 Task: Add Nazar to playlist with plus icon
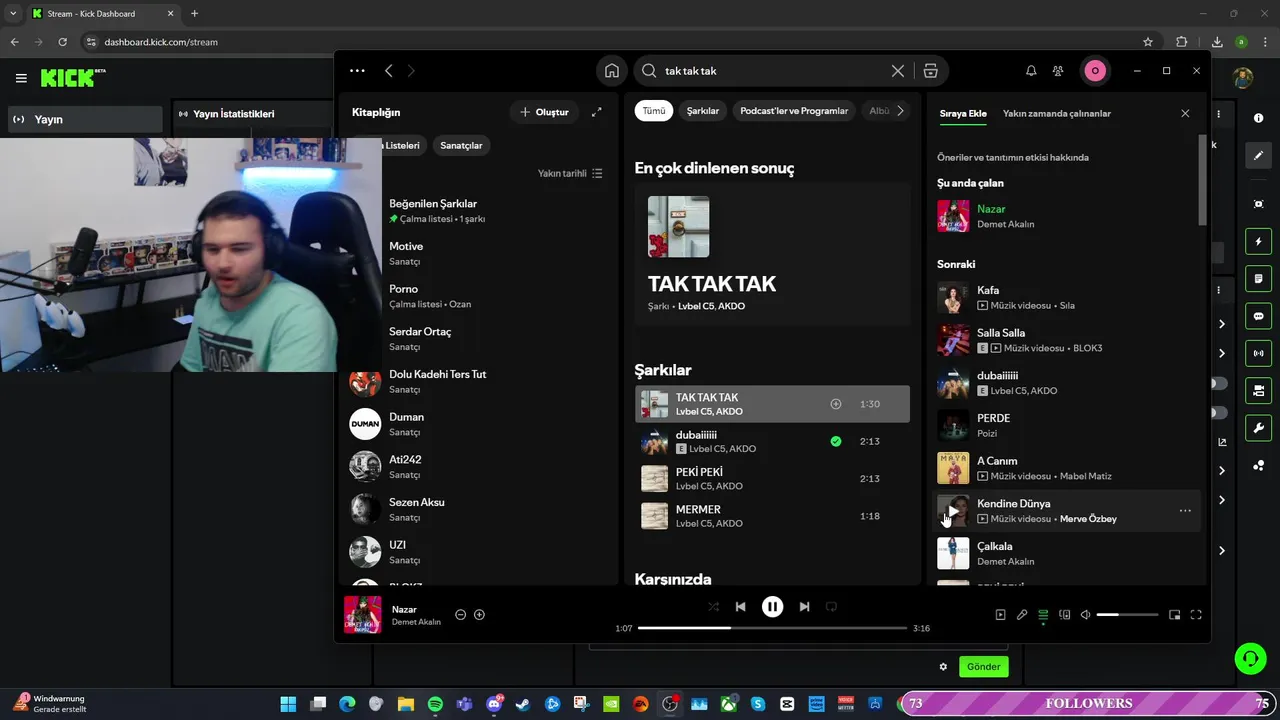point(479,615)
